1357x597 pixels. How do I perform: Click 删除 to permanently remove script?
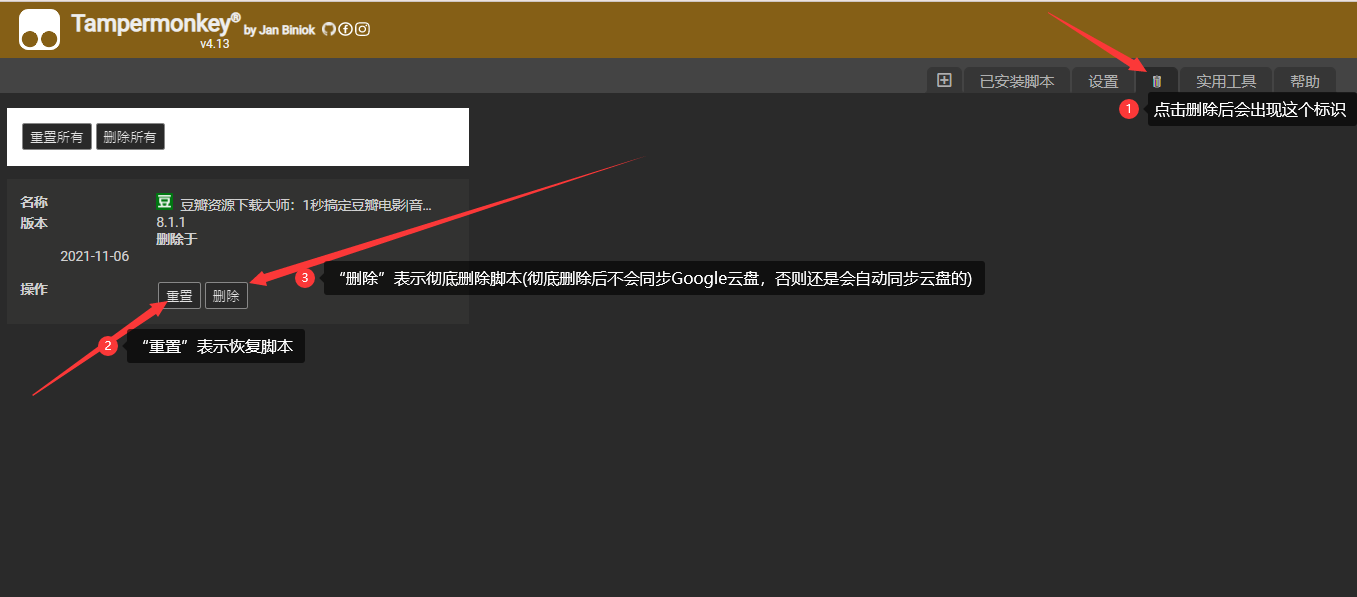226,296
